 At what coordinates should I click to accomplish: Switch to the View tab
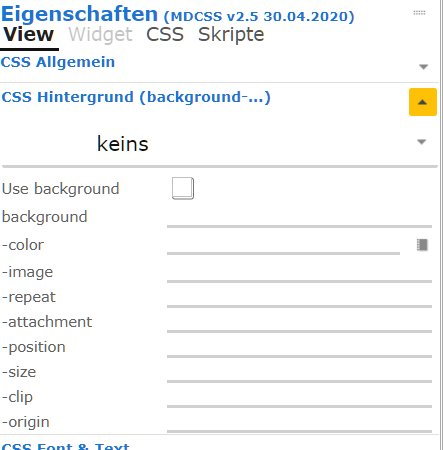(29, 35)
